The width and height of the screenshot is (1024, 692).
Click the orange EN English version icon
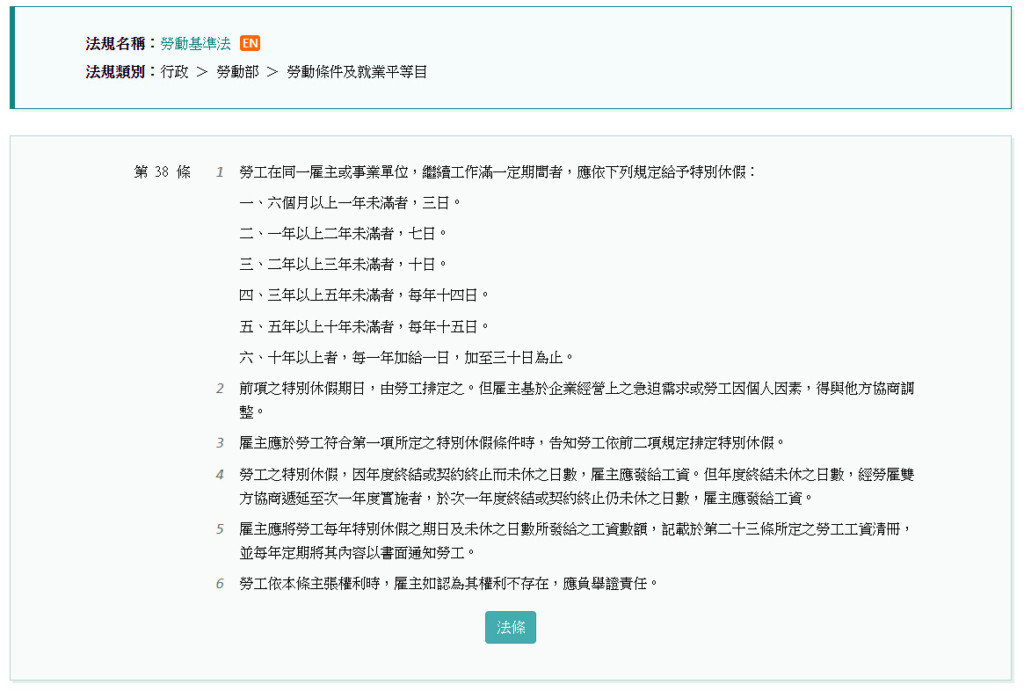250,43
